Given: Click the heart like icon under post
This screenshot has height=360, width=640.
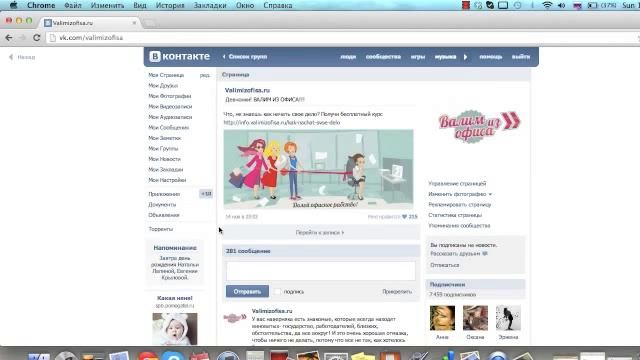Looking at the screenshot, I should 404,217.
